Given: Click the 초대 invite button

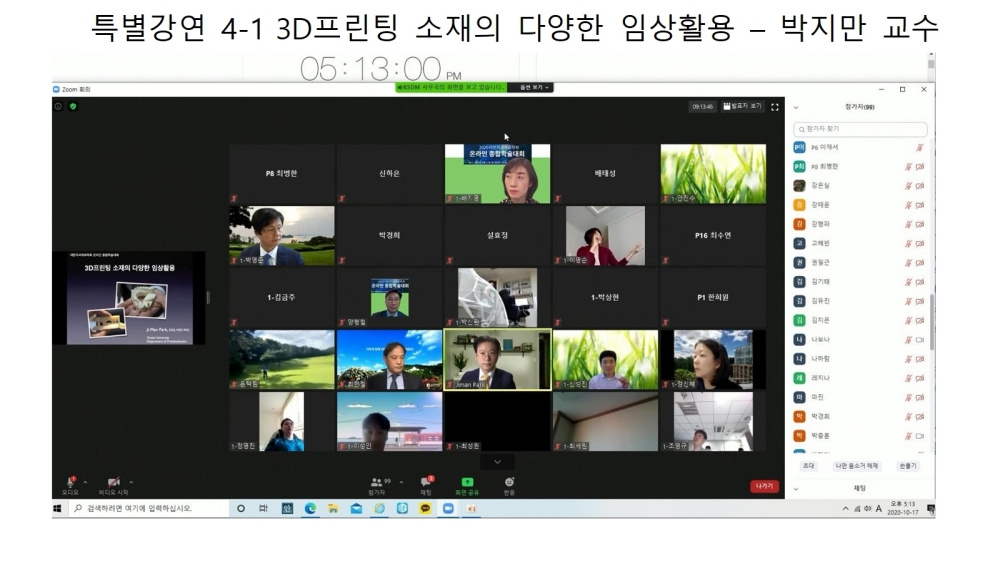Looking at the screenshot, I should point(807,466).
